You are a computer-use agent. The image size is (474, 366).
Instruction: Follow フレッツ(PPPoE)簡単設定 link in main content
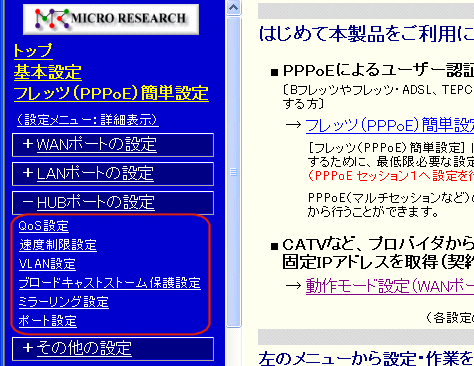point(390,125)
